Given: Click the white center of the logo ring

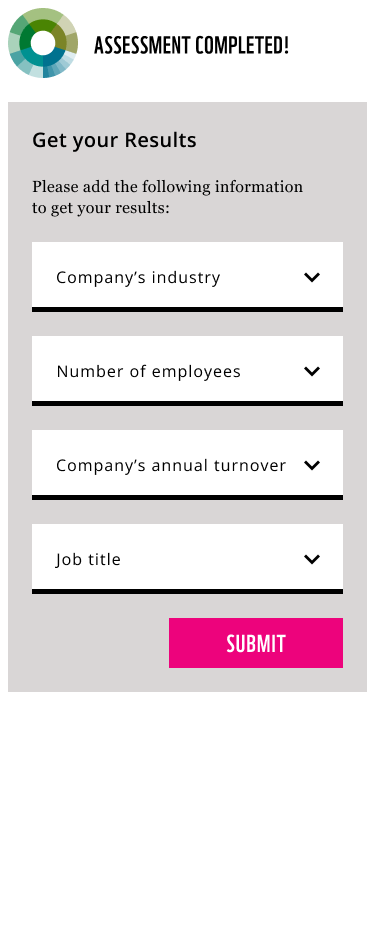Looking at the screenshot, I should point(43,43).
